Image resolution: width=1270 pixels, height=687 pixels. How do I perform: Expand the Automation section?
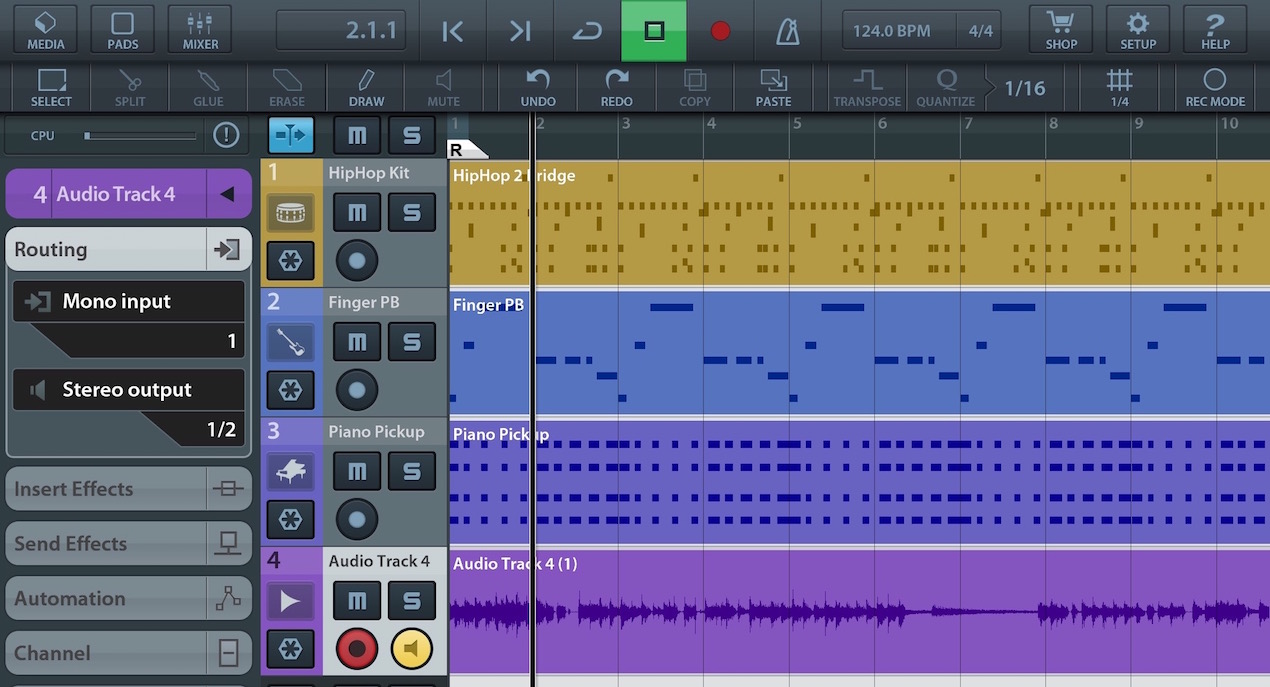pyautogui.click(x=128, y=599)
